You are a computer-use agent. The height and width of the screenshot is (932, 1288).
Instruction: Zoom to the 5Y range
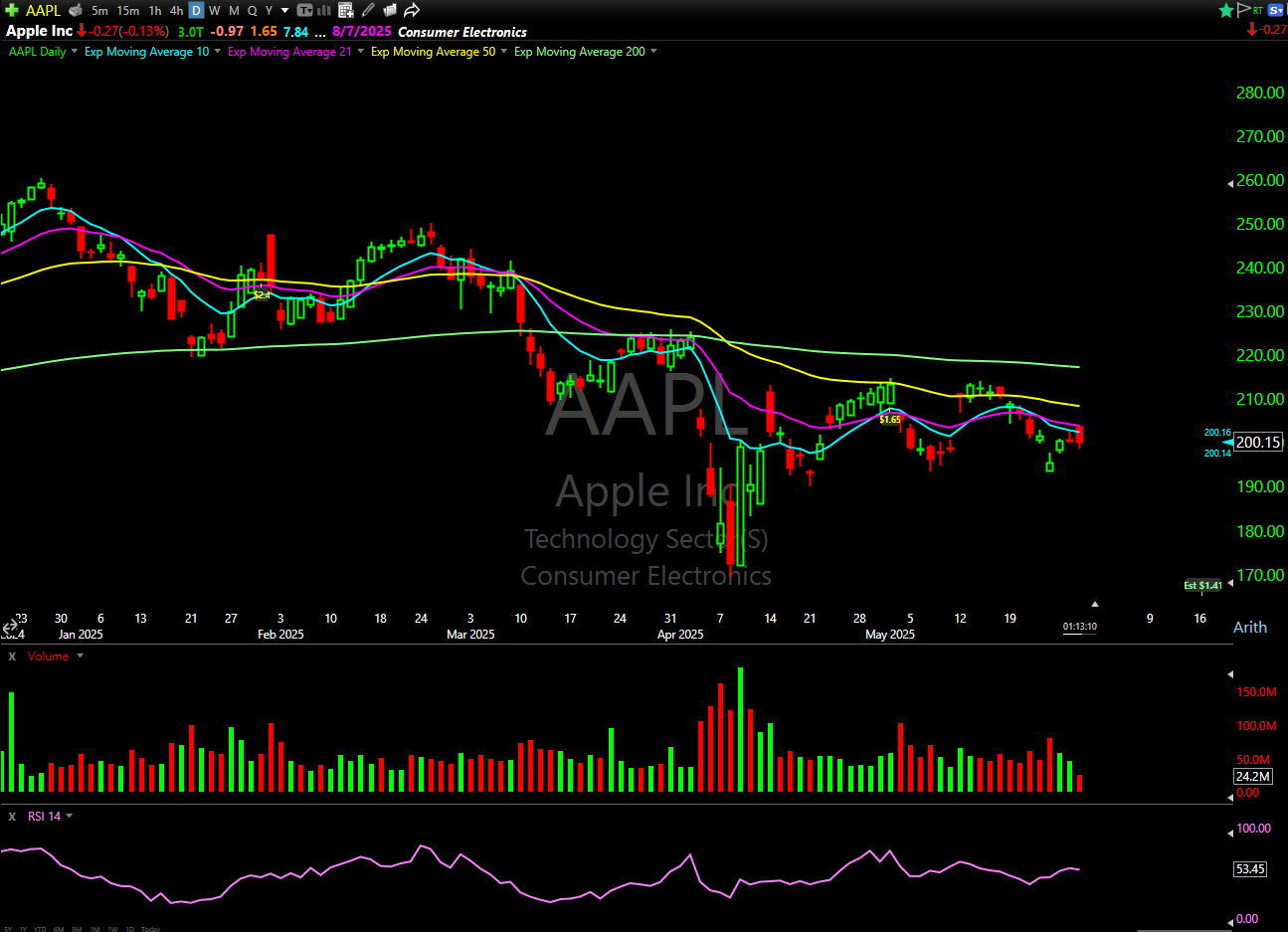8,929
